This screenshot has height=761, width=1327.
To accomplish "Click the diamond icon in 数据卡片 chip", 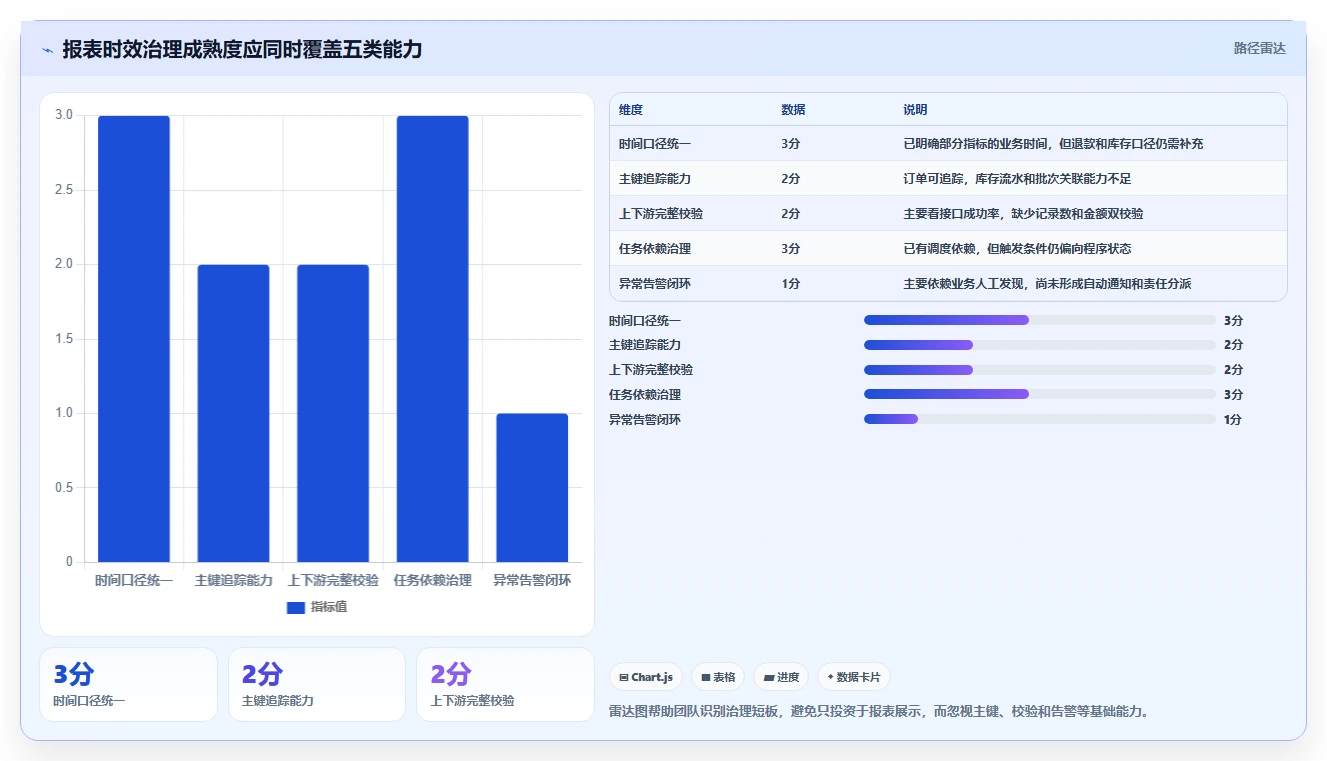I will (x=830, y=677).
